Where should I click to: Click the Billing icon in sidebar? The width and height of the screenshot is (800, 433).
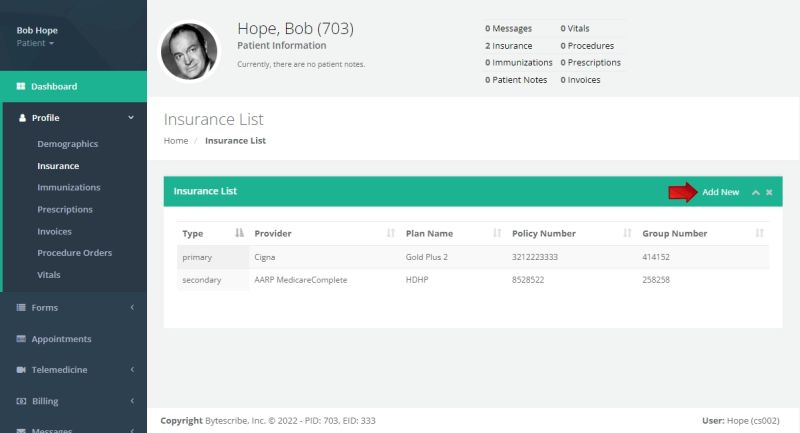[x=21, y=401]
